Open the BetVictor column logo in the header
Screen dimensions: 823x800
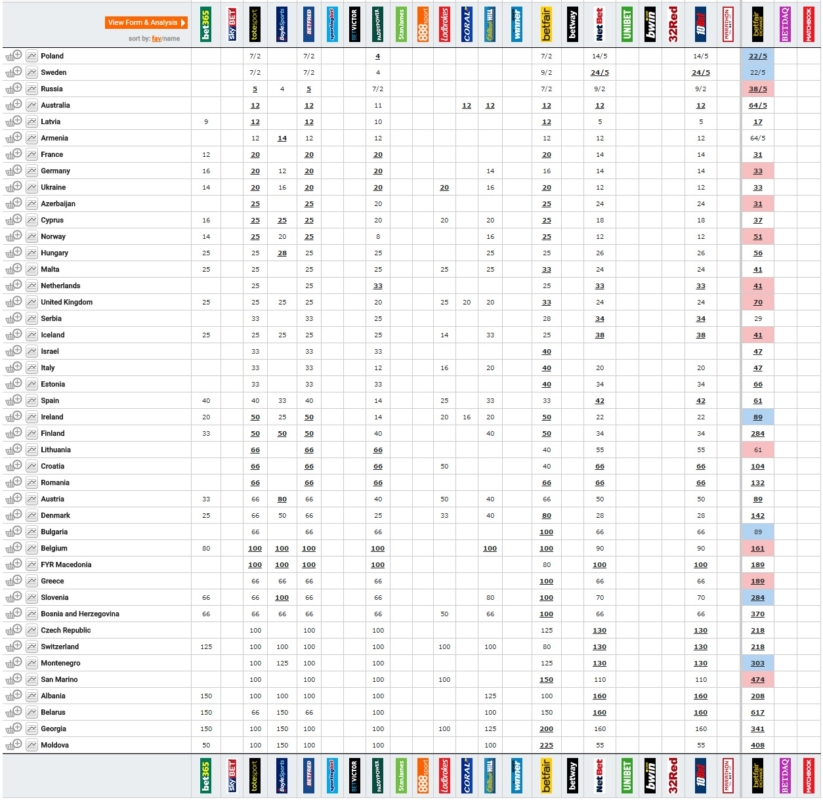tap(355, 25)
